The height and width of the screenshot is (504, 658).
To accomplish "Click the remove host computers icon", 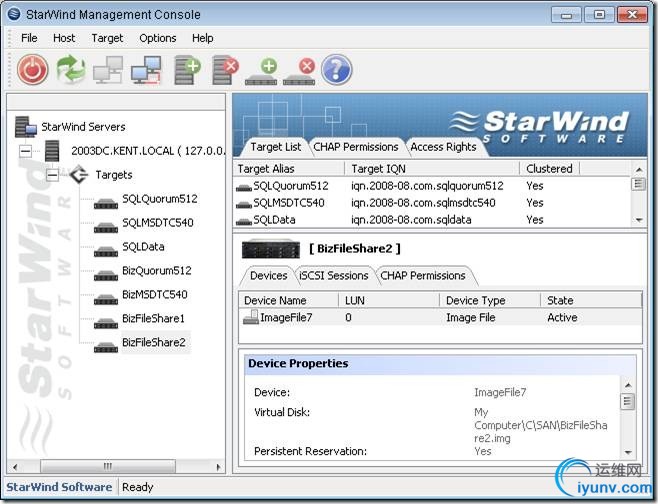I will point(146,70).
